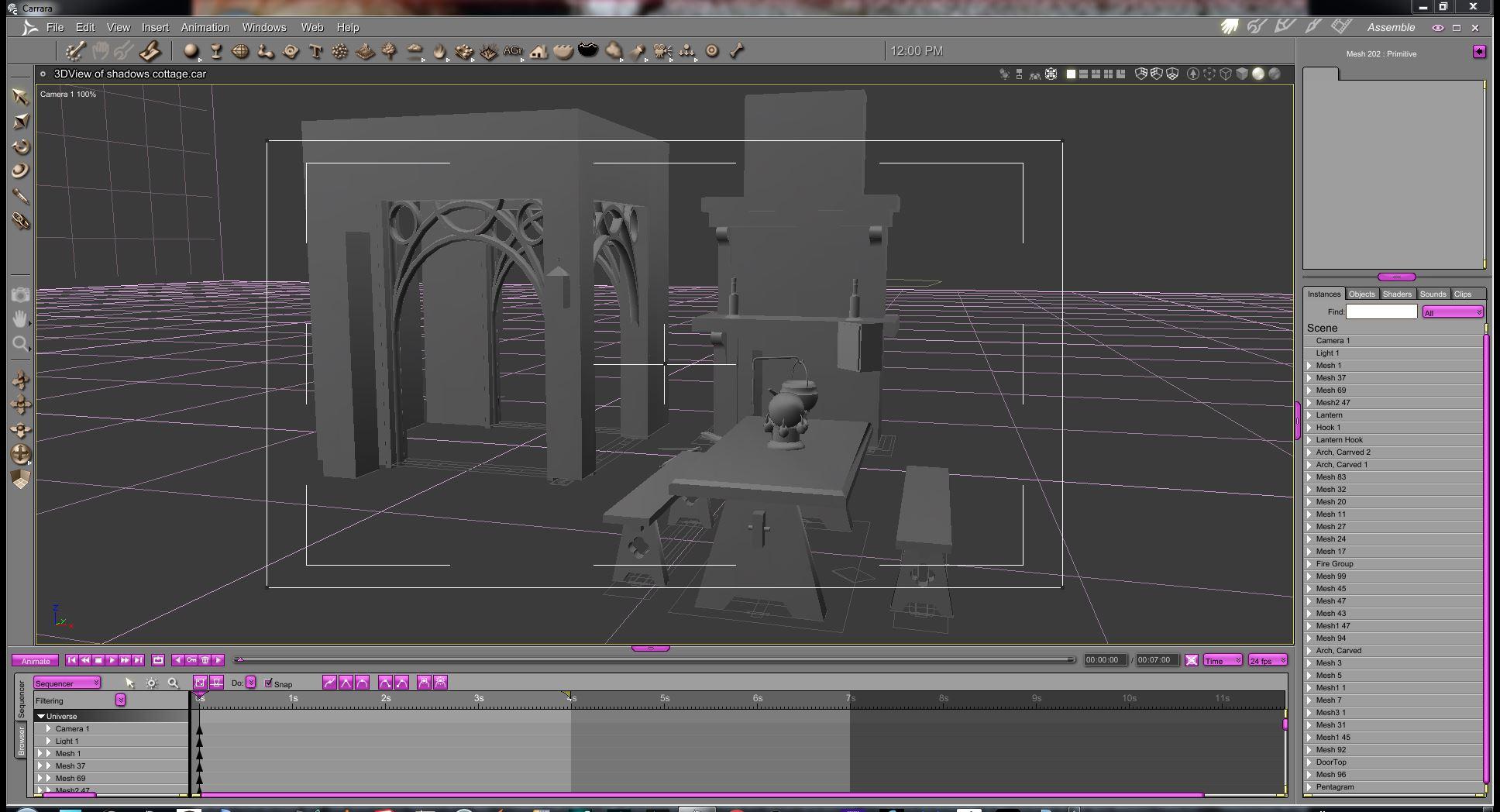
Task: Open the Sequencer dropdown
Action: (67, 683)
